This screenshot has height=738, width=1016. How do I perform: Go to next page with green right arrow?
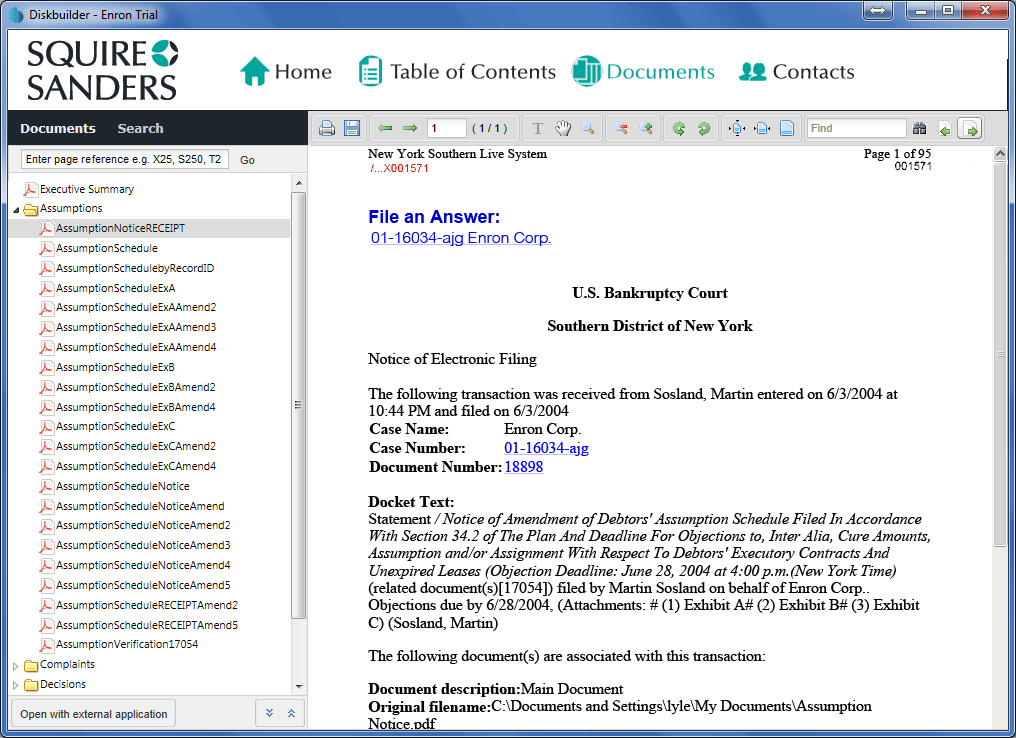(410, 128)
